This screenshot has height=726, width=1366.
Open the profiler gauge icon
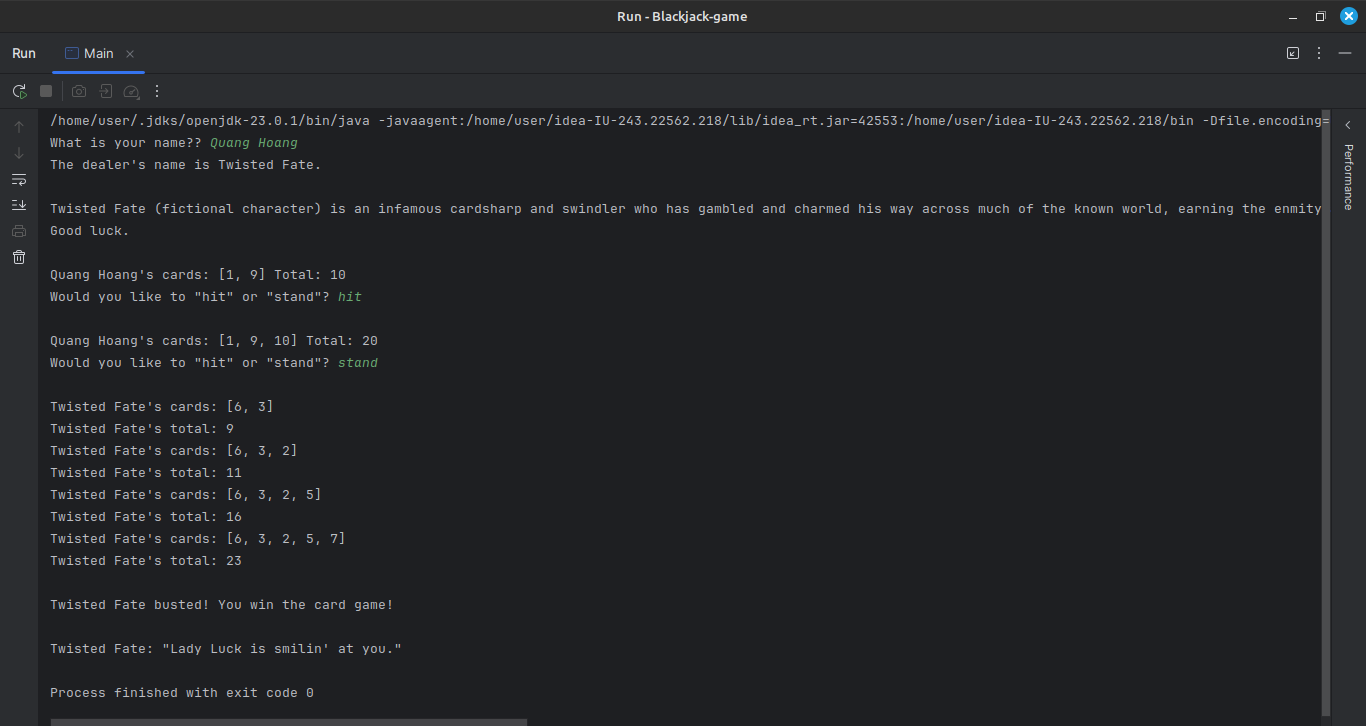pos(131,91)
